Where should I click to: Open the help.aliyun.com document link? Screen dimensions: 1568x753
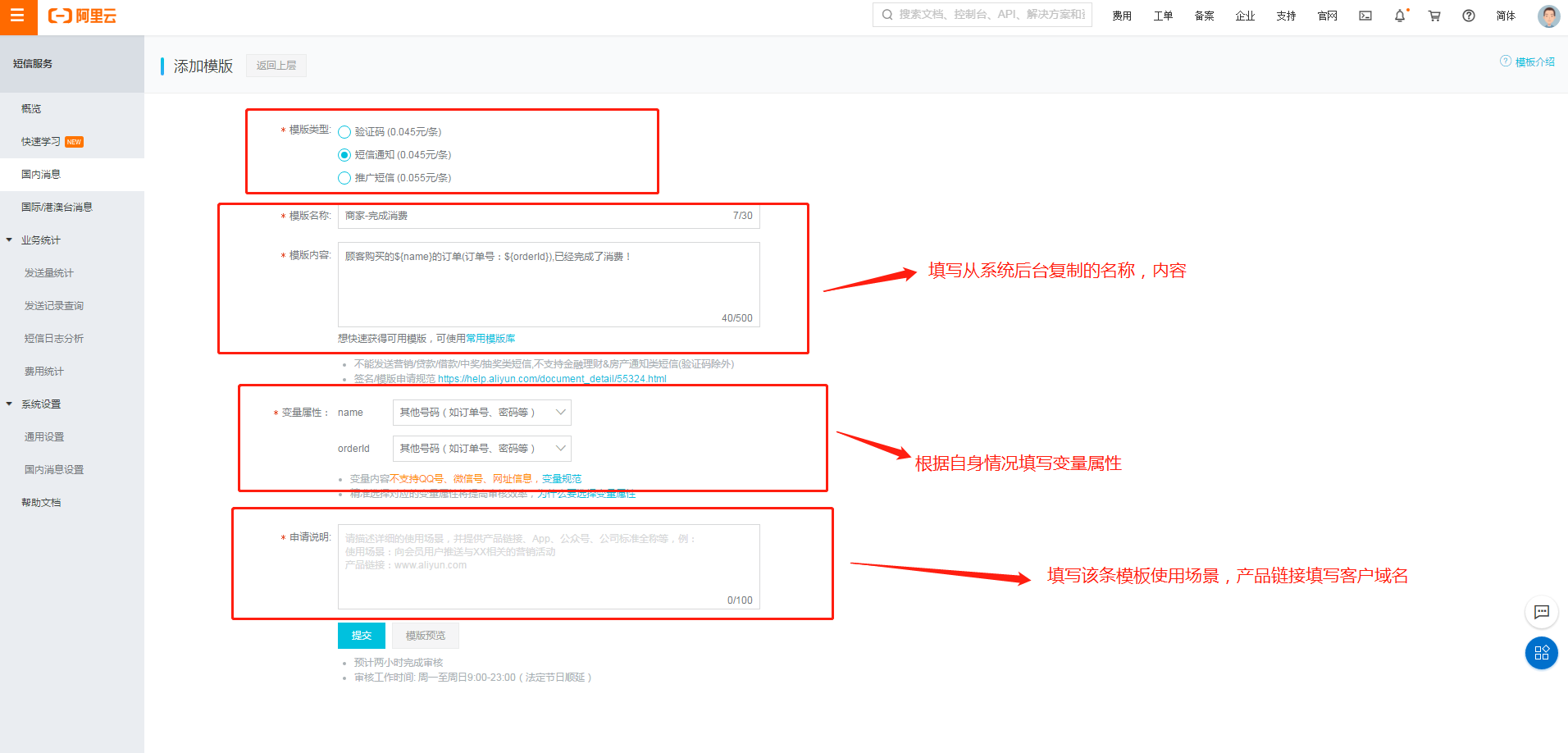552,379
